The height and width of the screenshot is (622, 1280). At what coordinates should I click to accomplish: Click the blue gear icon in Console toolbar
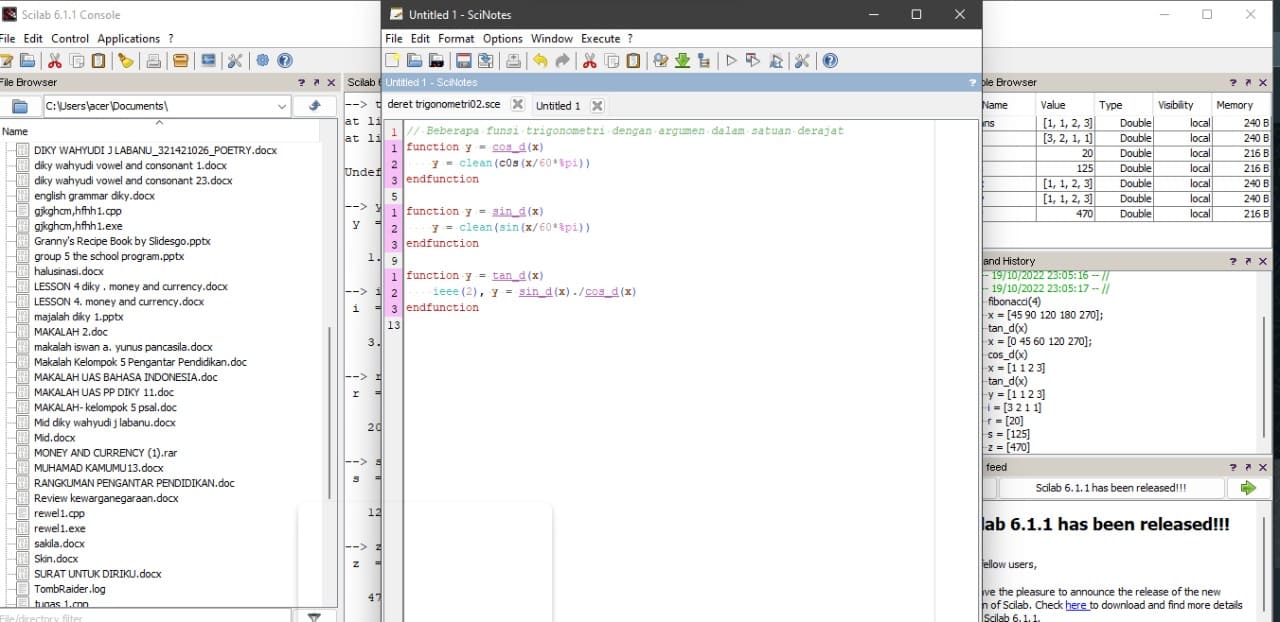(262, 61)
